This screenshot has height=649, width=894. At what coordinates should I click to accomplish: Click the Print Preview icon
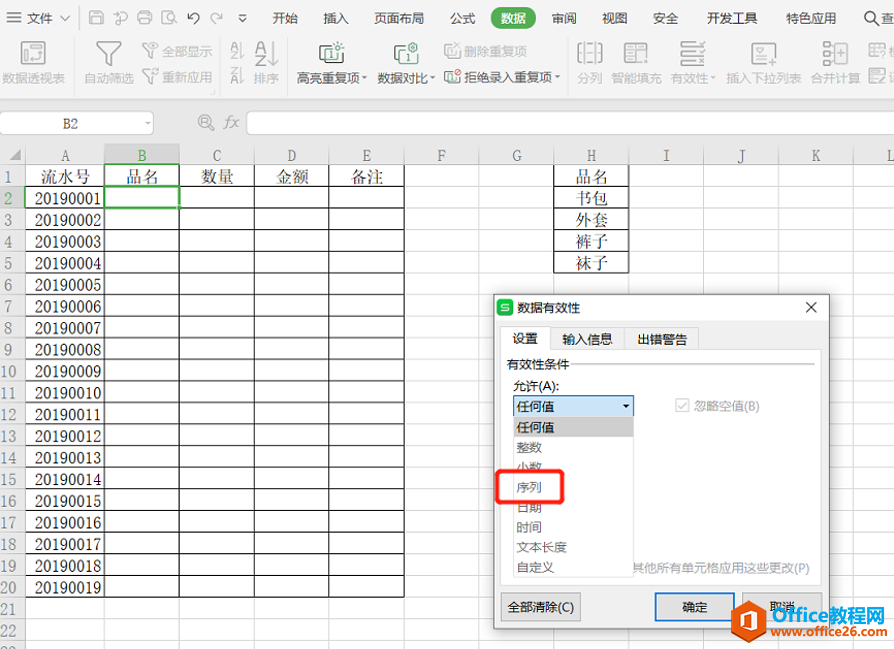point(169,18)
